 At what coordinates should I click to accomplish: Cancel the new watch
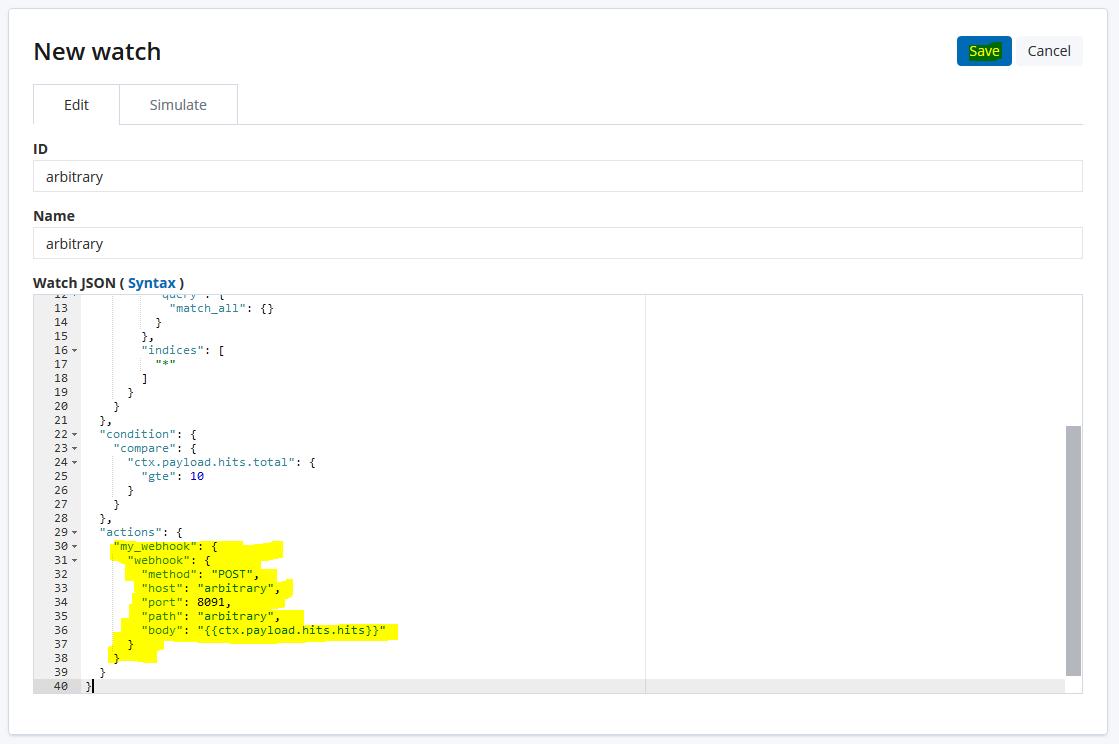(1049, 51)
